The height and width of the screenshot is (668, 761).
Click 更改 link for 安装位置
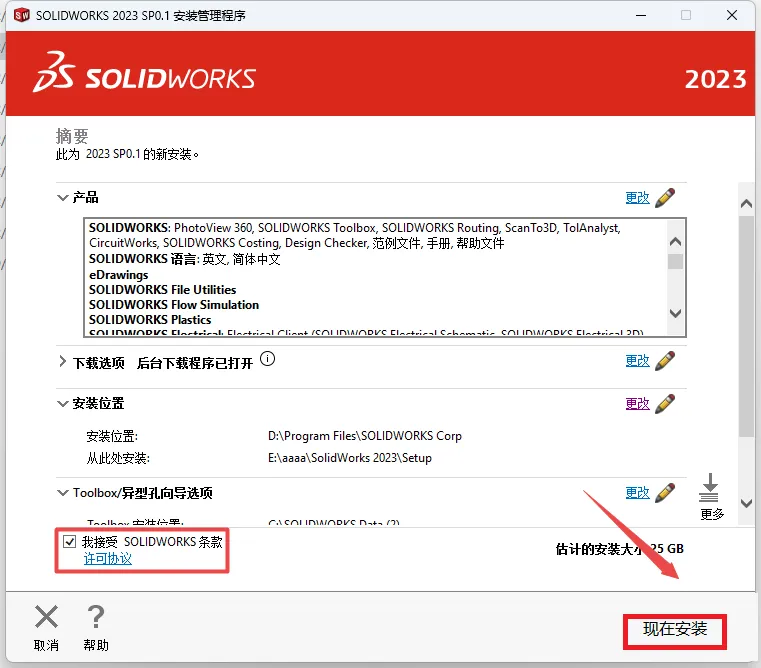[637, 403]
